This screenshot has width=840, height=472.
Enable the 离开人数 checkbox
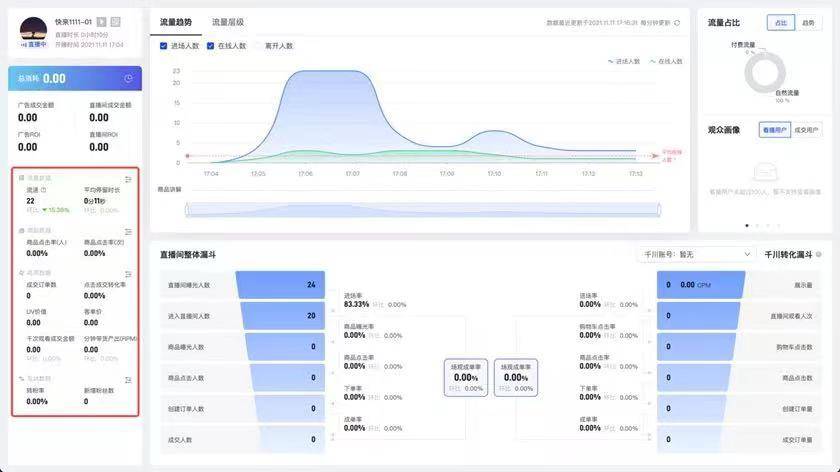coord(258,45)
